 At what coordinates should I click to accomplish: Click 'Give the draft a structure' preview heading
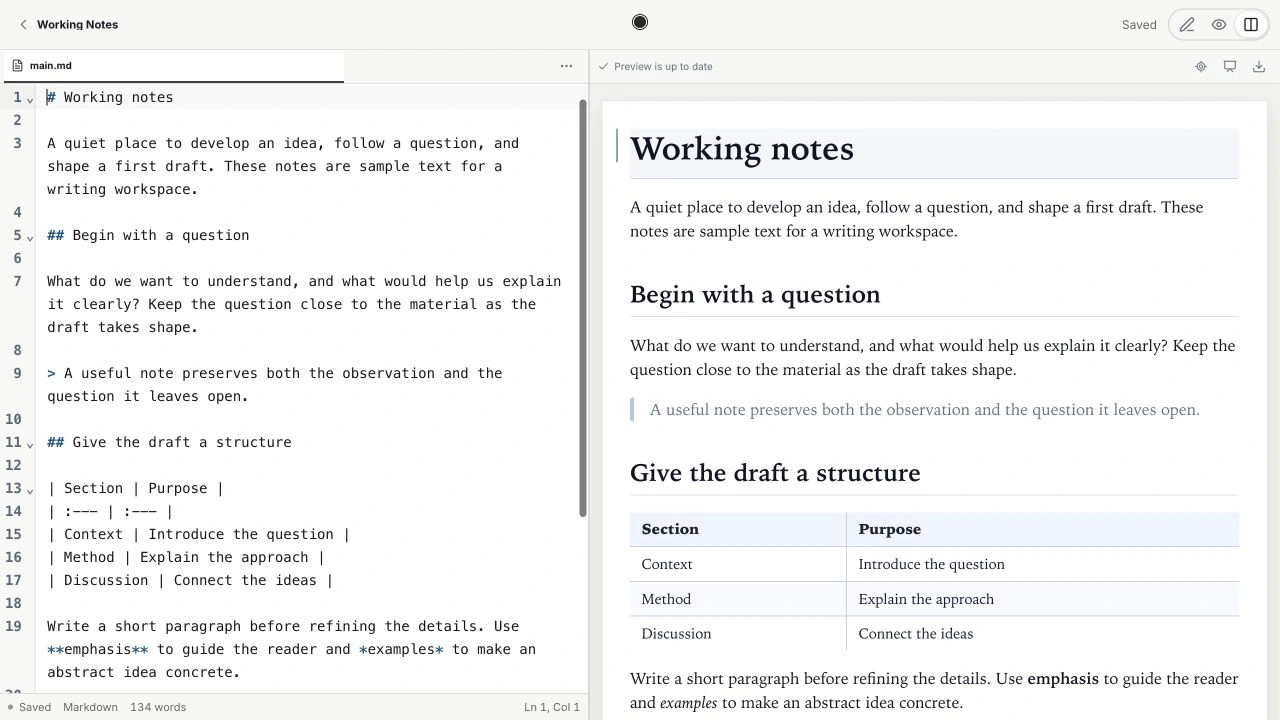pyautogui.click(x=775, y=473)
